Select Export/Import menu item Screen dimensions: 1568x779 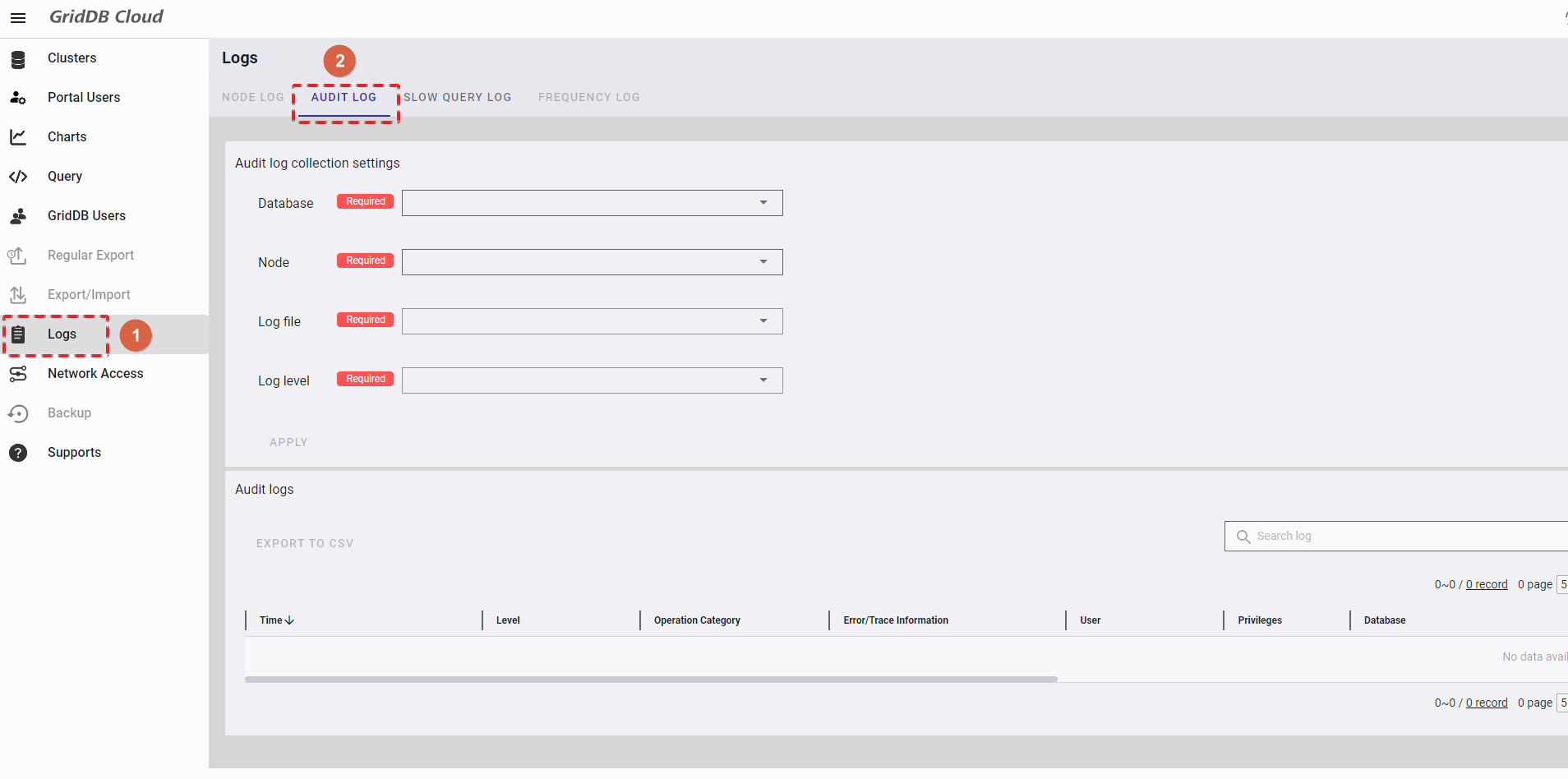[89, 295]
